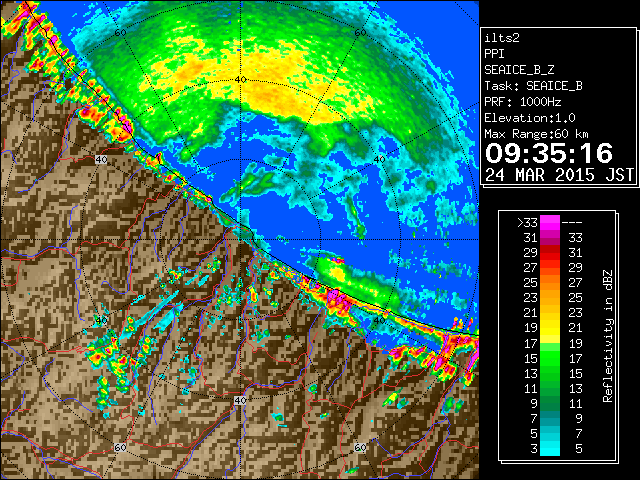The image size is (640, 480).
Task: Select the "Elevation:1.0" text
Action: pyautogui.click(x=530, y=118)
